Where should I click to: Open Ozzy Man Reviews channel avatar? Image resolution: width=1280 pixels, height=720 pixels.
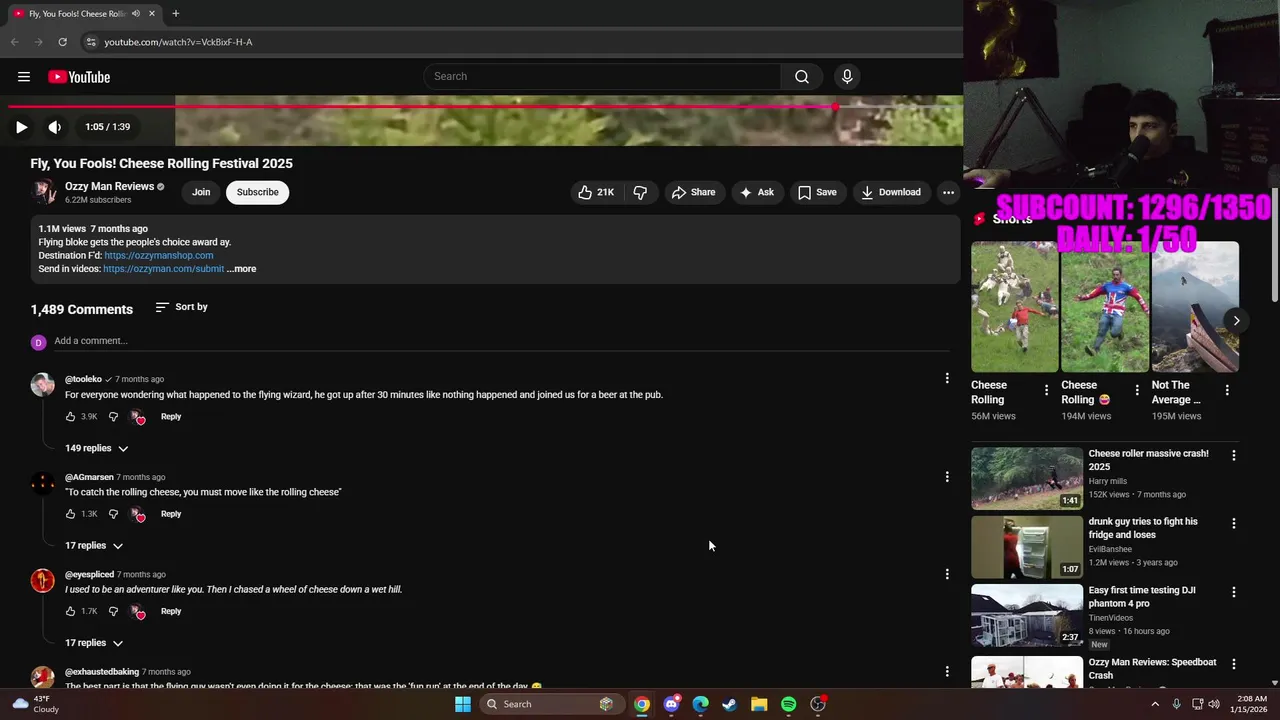(43, 192)
